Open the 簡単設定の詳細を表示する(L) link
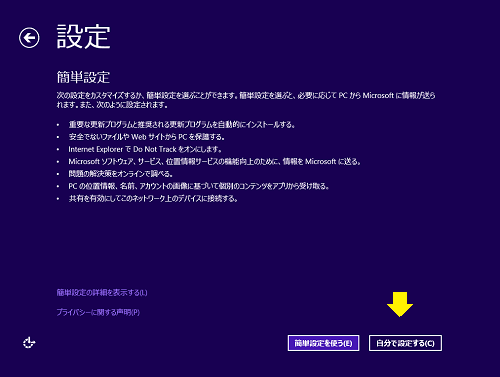 point(102,293)
